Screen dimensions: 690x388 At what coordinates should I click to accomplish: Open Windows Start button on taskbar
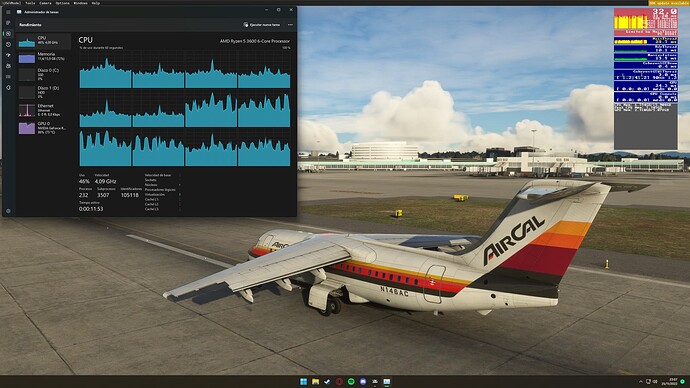tap(304, 381)
